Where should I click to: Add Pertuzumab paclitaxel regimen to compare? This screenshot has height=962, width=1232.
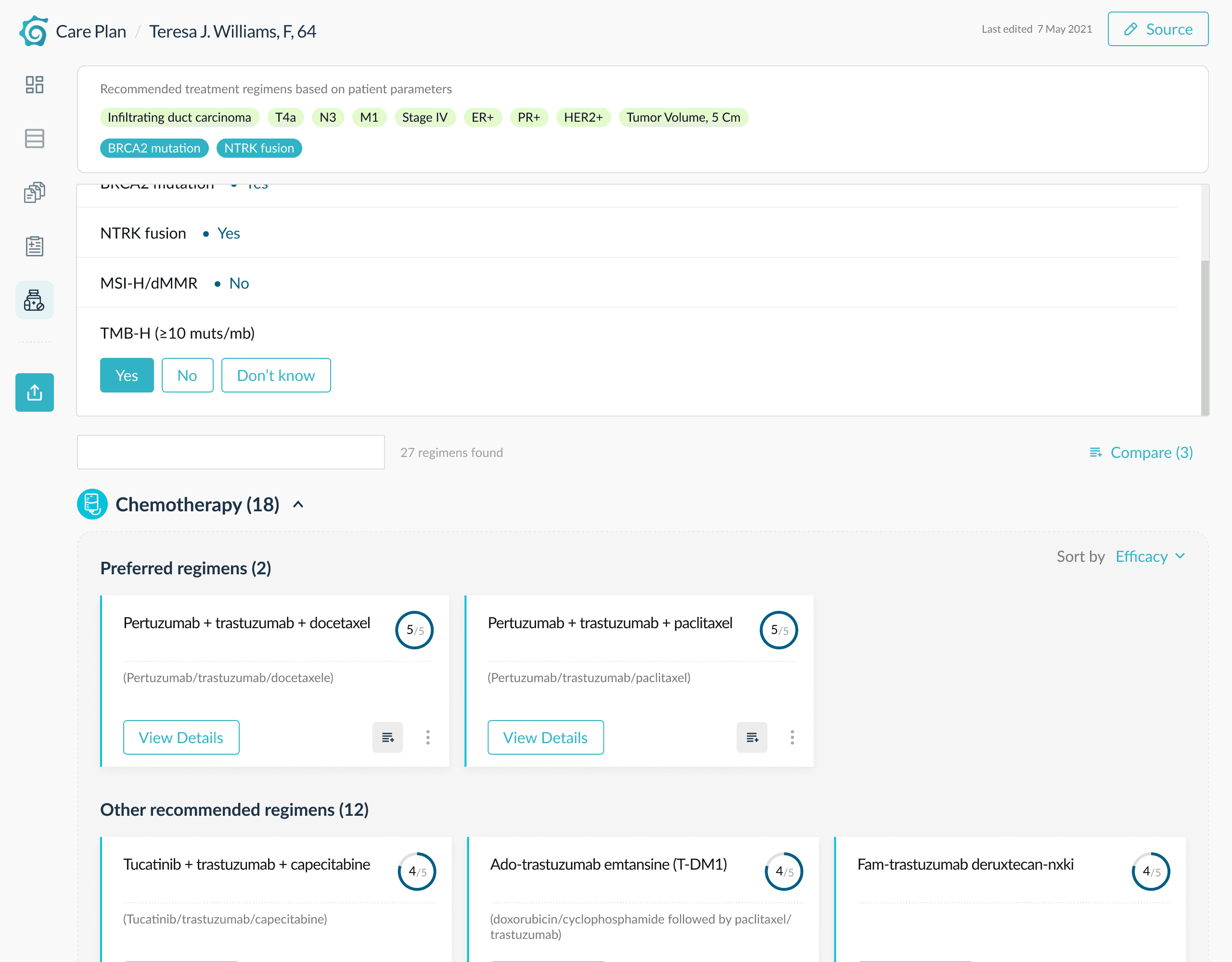pos(752,737)
